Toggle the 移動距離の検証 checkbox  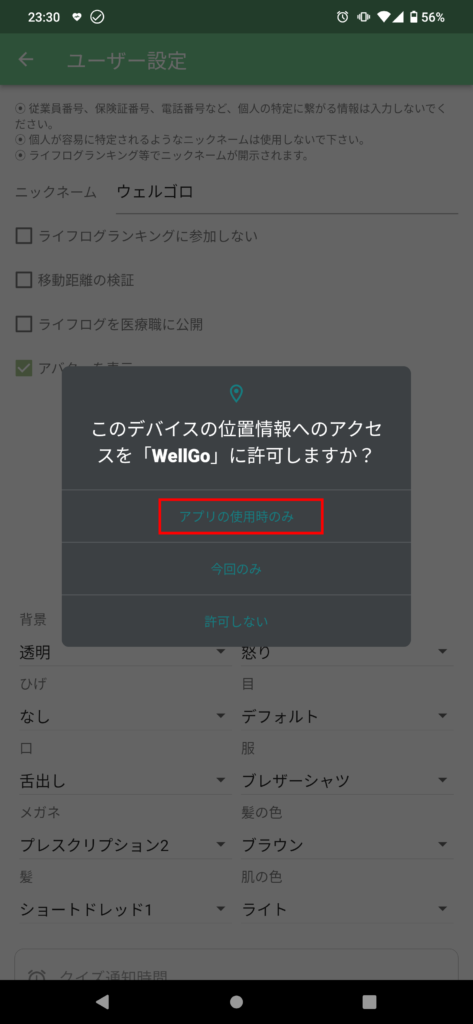(24, 280)
